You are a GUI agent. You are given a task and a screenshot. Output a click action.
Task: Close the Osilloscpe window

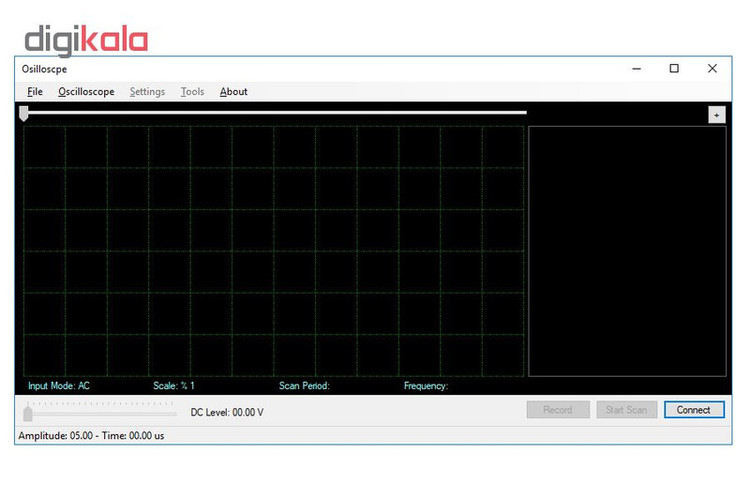coord(712,69)
